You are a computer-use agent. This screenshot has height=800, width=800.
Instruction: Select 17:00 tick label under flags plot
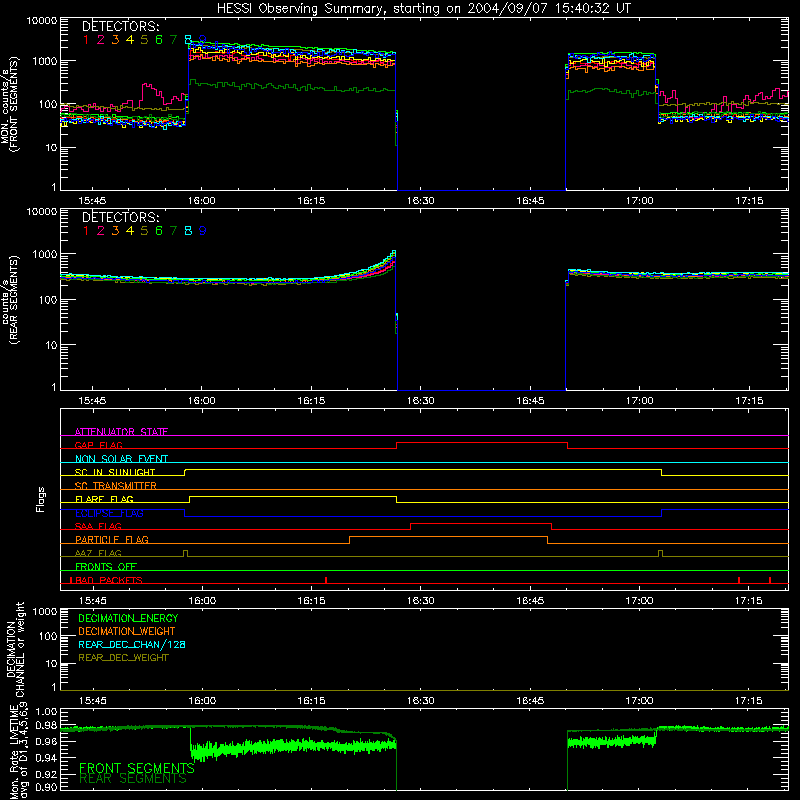click(x=640, y=601)
